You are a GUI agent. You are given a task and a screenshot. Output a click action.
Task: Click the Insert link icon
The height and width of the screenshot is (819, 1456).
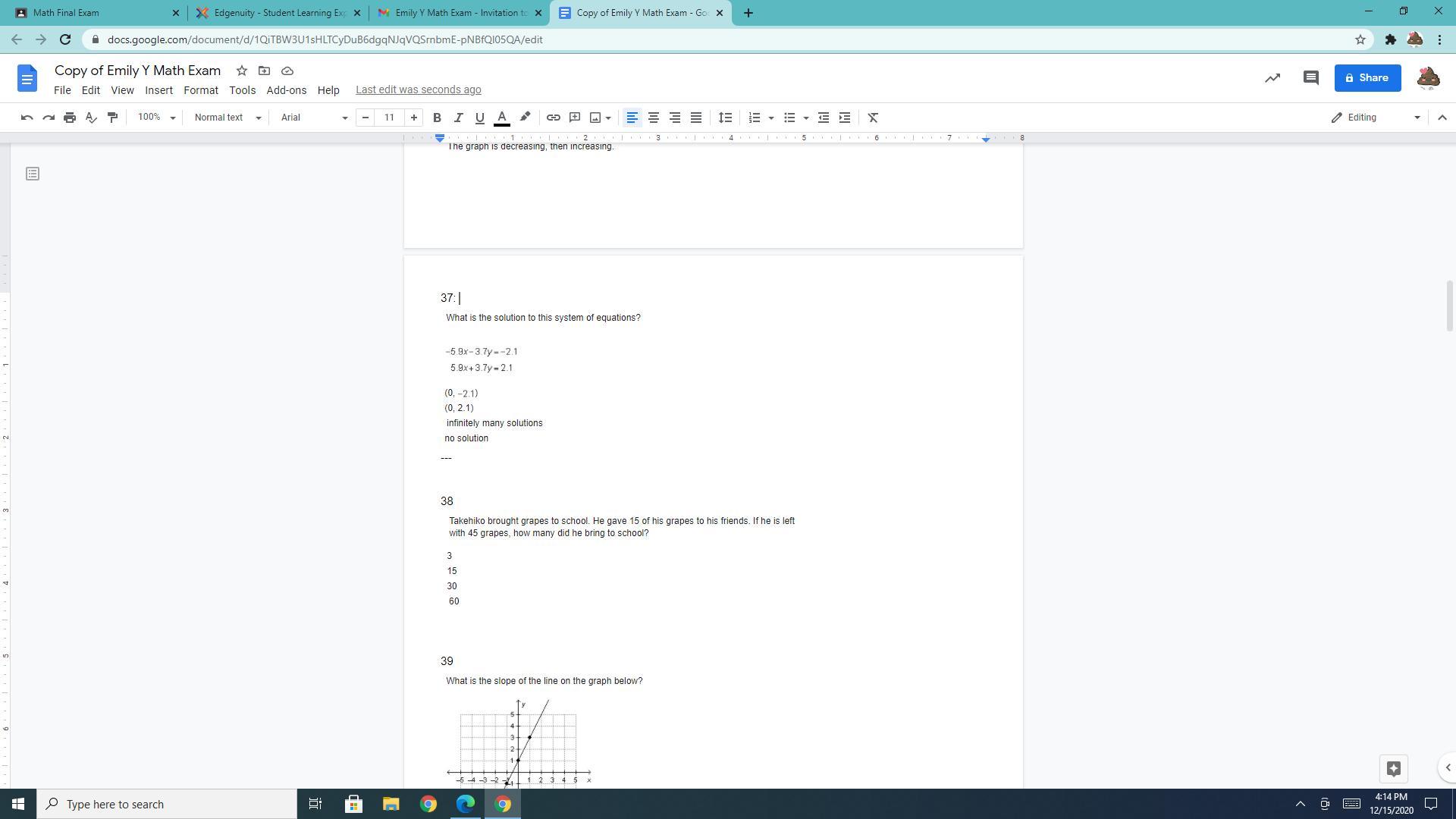pos(554,118)
